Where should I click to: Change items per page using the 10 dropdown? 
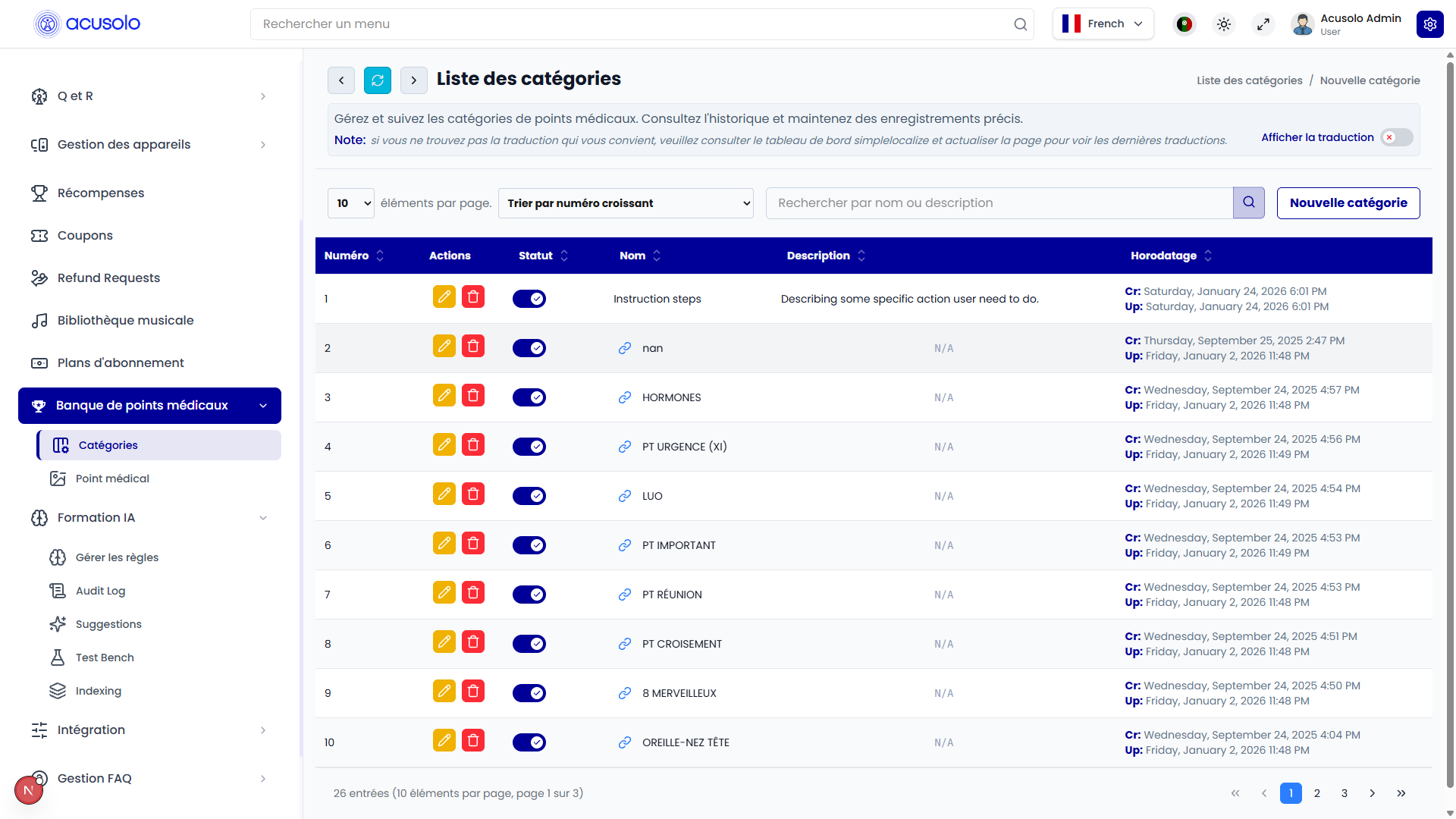[350, 202]
